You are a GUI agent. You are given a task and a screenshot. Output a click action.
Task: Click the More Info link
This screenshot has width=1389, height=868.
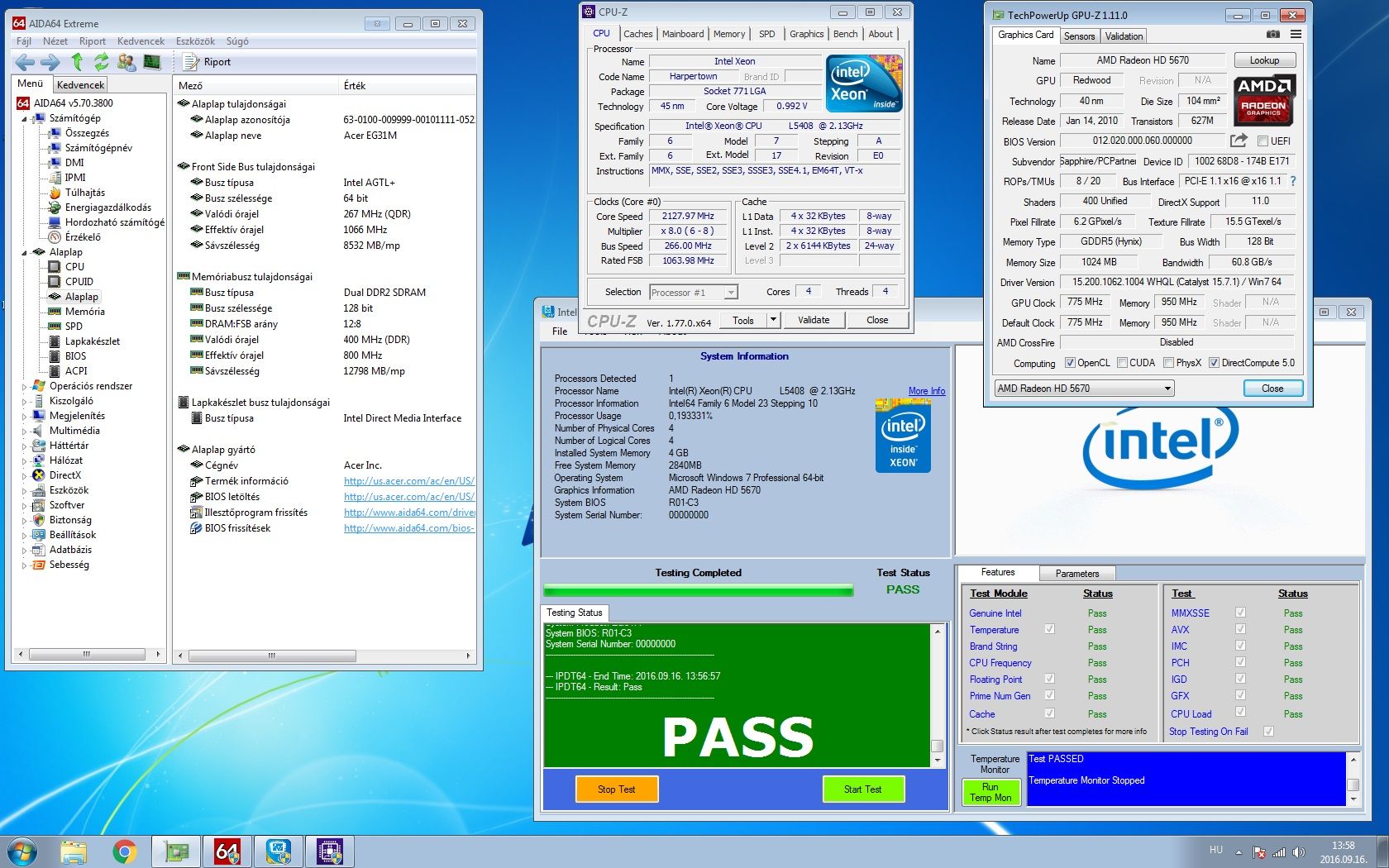pyautogui.click(x=926, y=391)
